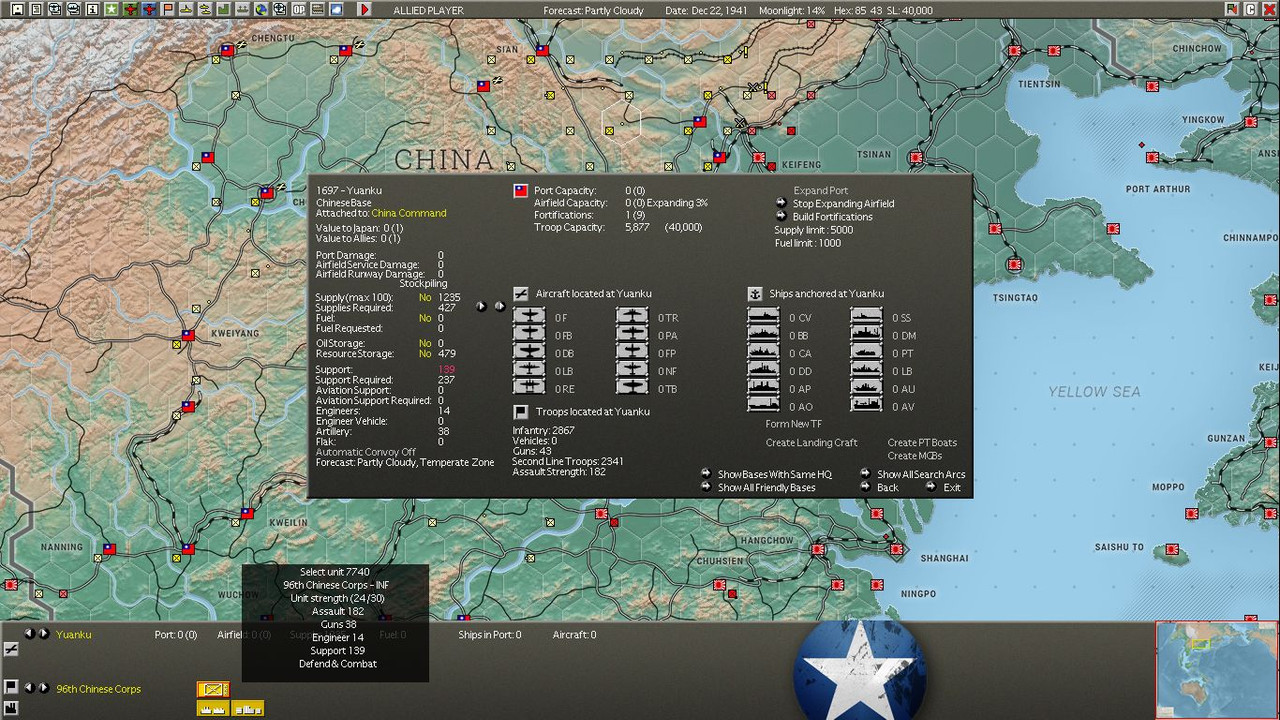Click 'Create PT Boats'
The width and height of the screenshot is (1280, 720).
tap(922, 442)
